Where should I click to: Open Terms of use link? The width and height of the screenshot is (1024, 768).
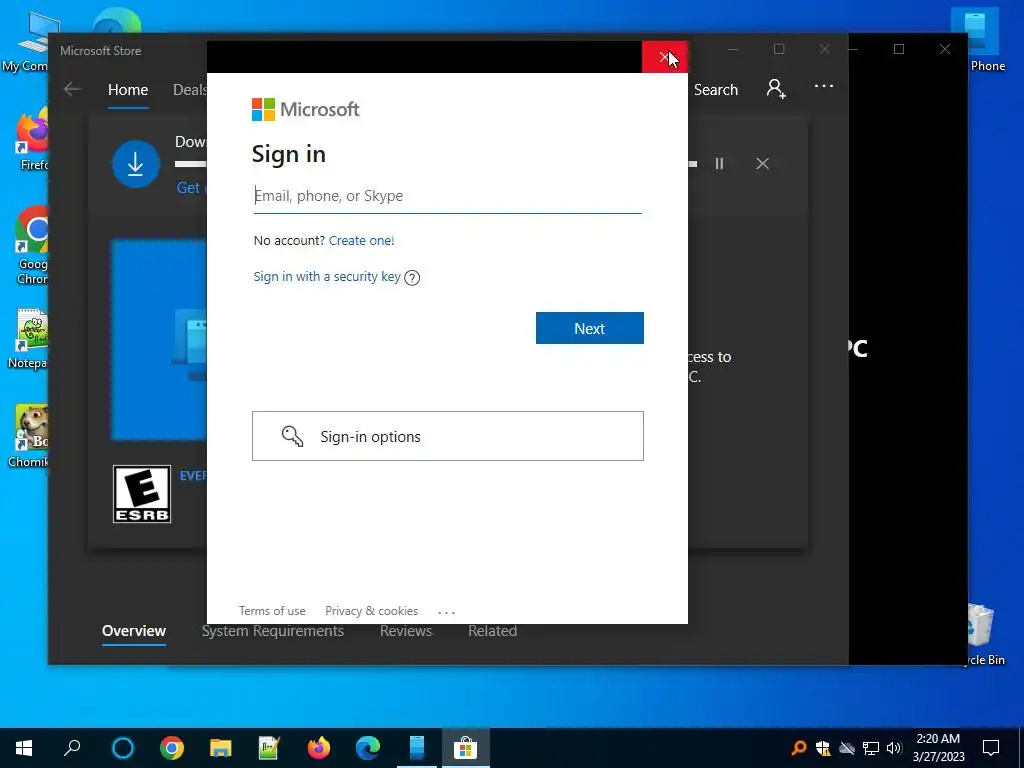click(x=272, y=611)
